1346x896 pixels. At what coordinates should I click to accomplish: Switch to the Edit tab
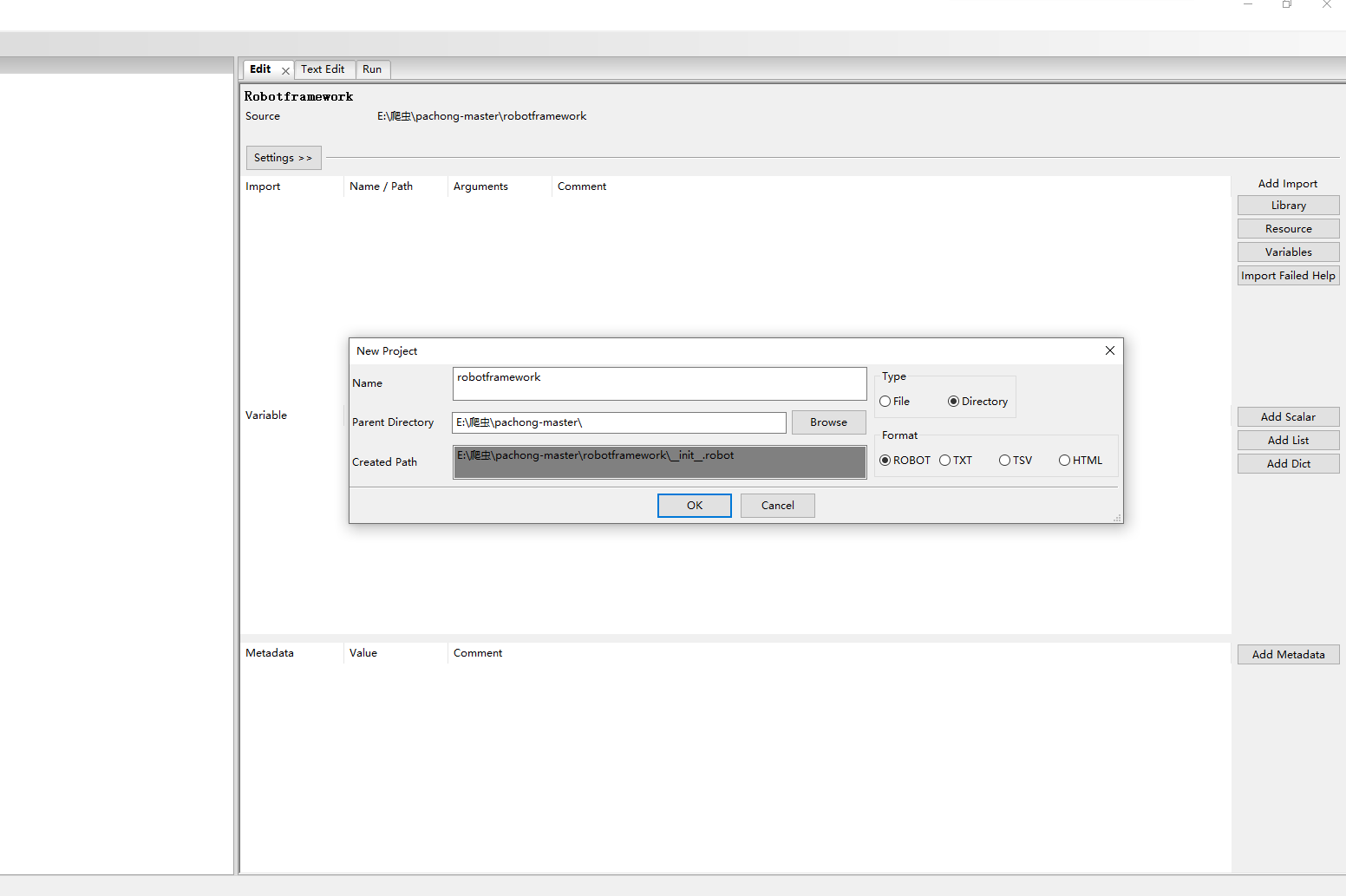(x=260, y=69)
